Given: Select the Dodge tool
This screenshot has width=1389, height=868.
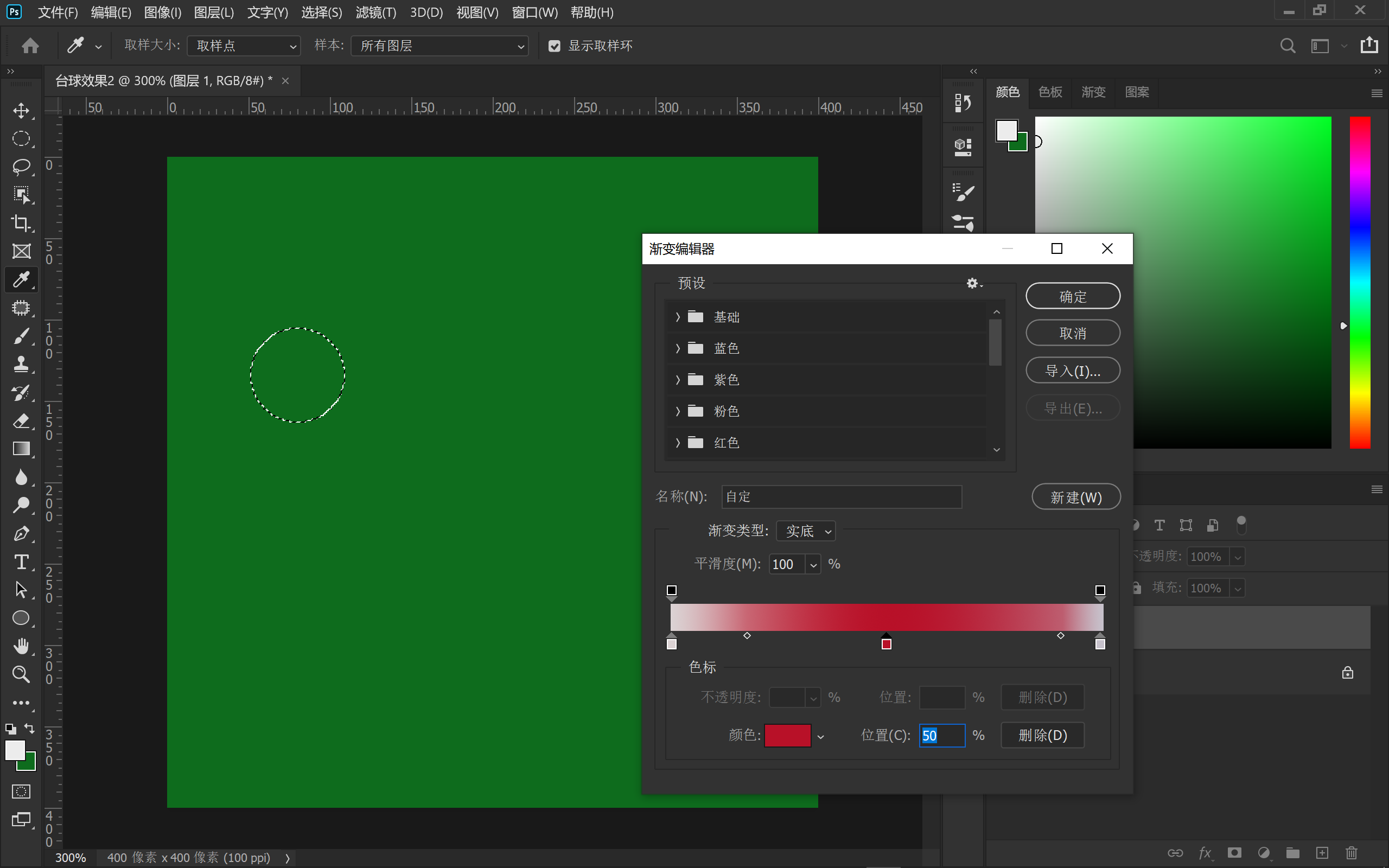Looking at the screenshot, I should (x=21, y=505).
